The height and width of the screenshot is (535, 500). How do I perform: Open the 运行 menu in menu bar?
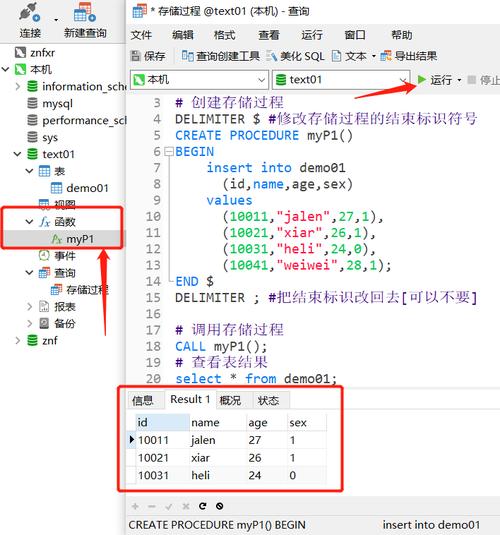click(x=312, y=35)
